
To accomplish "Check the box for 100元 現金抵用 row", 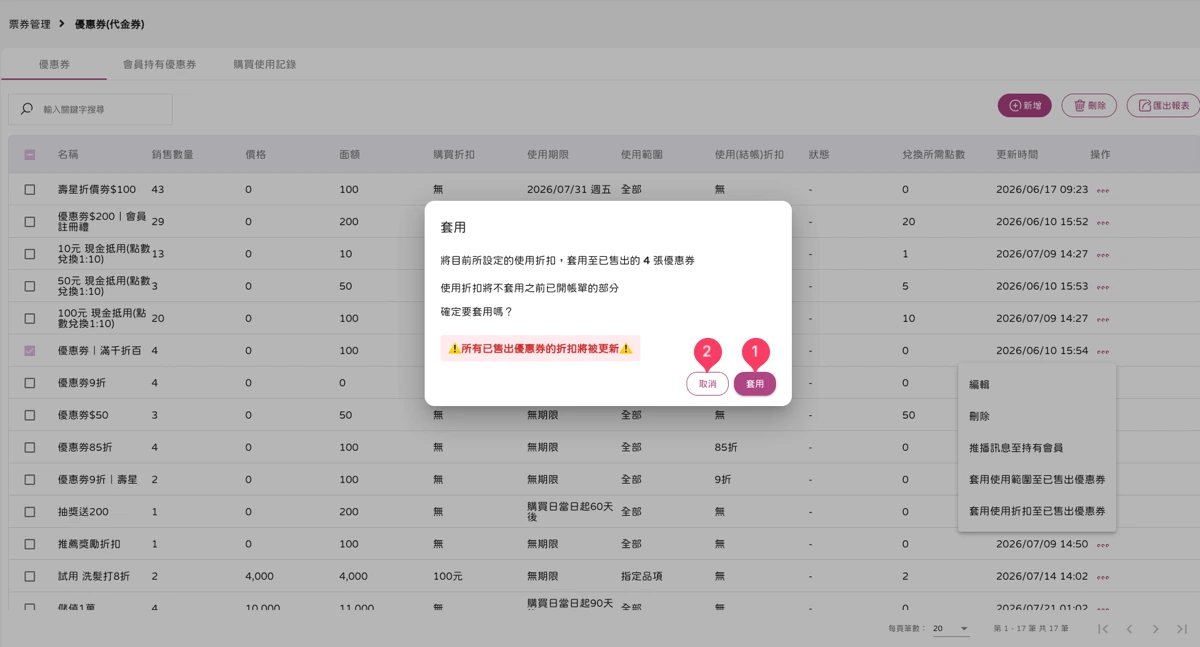I will [29, 318].
